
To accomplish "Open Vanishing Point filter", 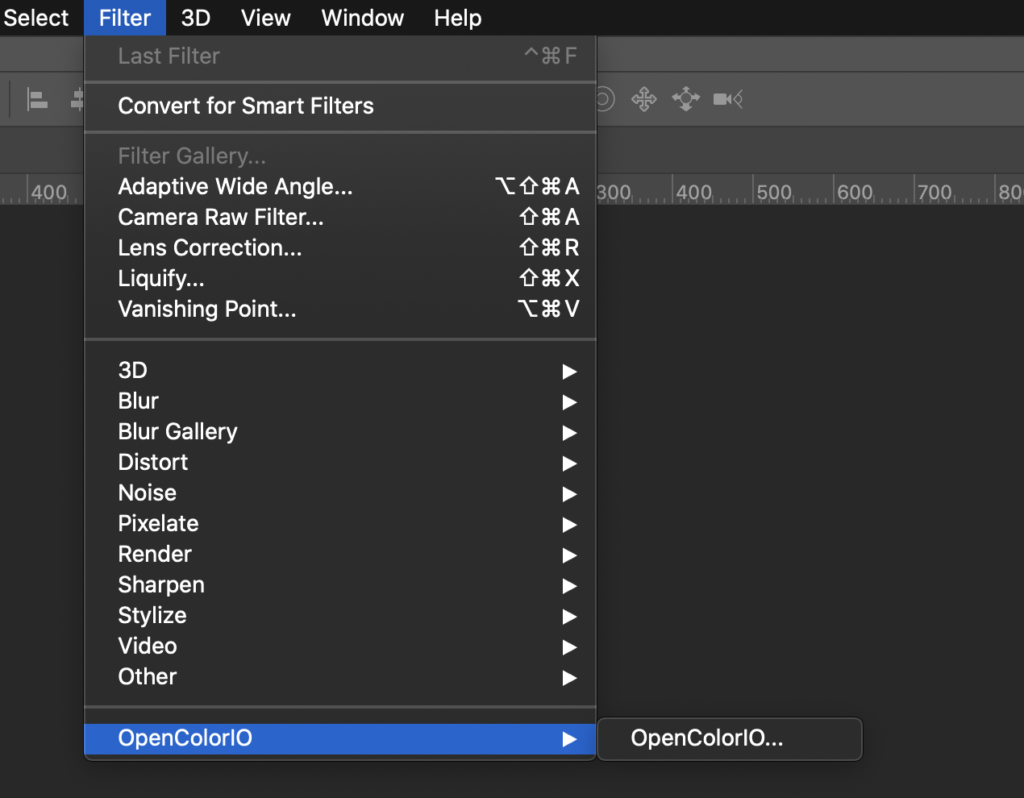I will coord(207,309).
